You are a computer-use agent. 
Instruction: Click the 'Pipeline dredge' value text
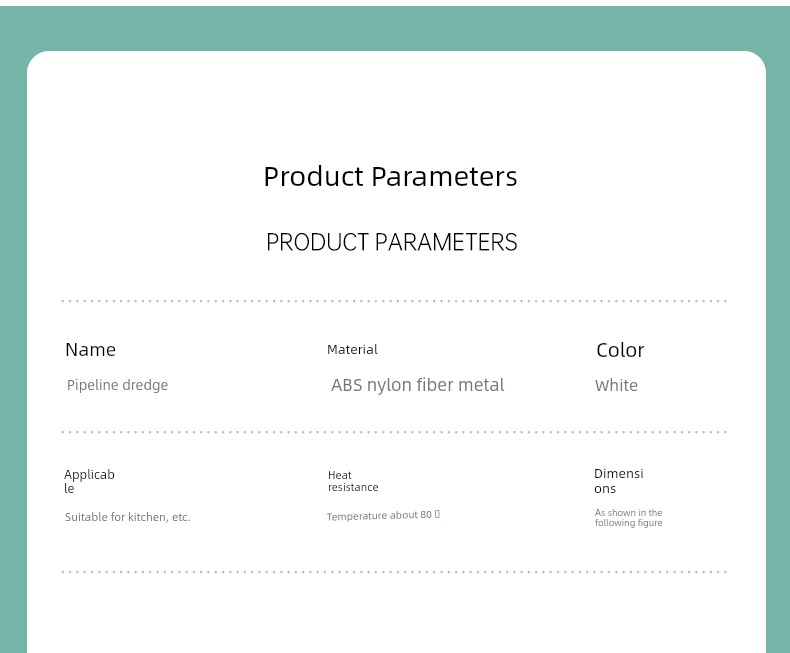point(117,385)
